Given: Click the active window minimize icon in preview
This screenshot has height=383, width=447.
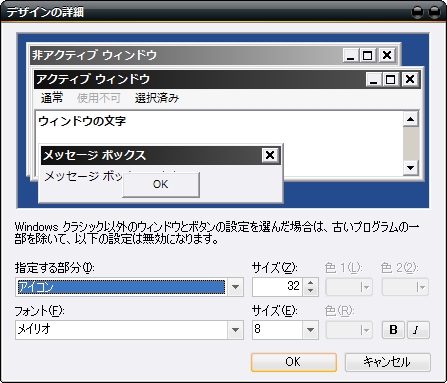Looking at the screenshot, I should 374,79.
